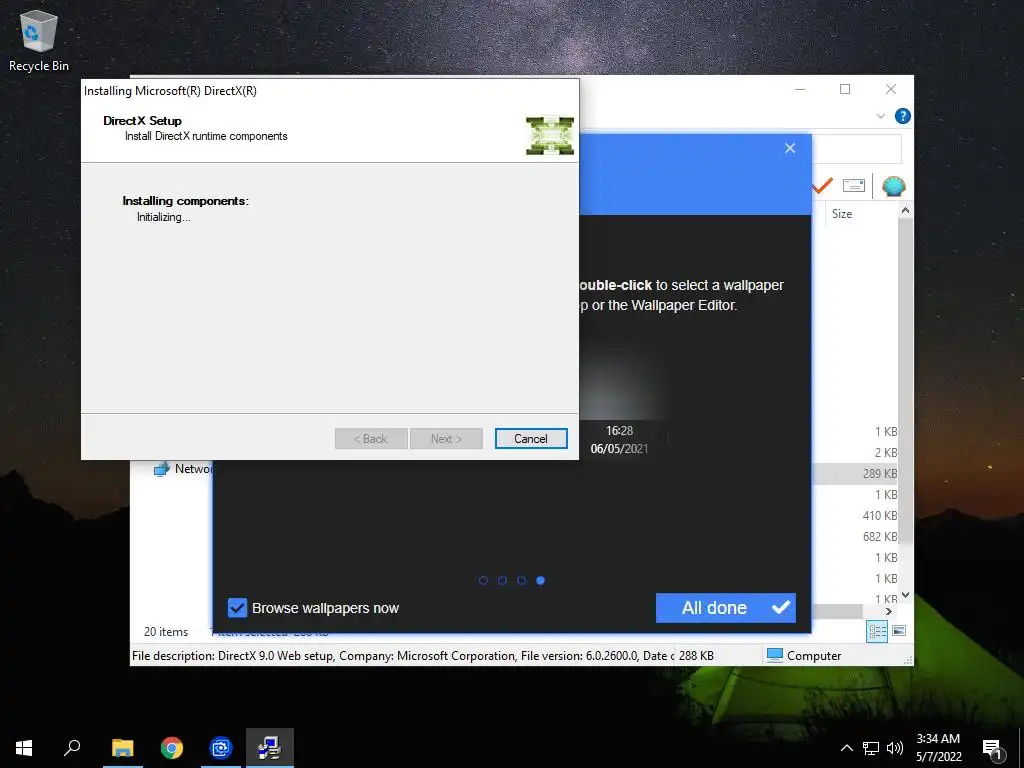Click the scroll down arrow in file list
The height and width of the screenshot is (768, 1024).
point(905,595)
